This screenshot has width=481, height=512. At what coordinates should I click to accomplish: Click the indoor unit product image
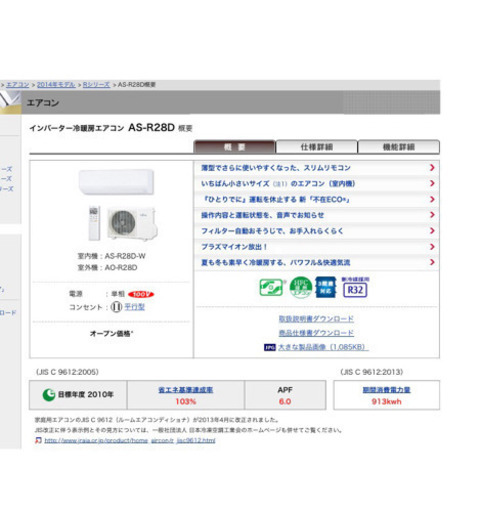(116, 182)
